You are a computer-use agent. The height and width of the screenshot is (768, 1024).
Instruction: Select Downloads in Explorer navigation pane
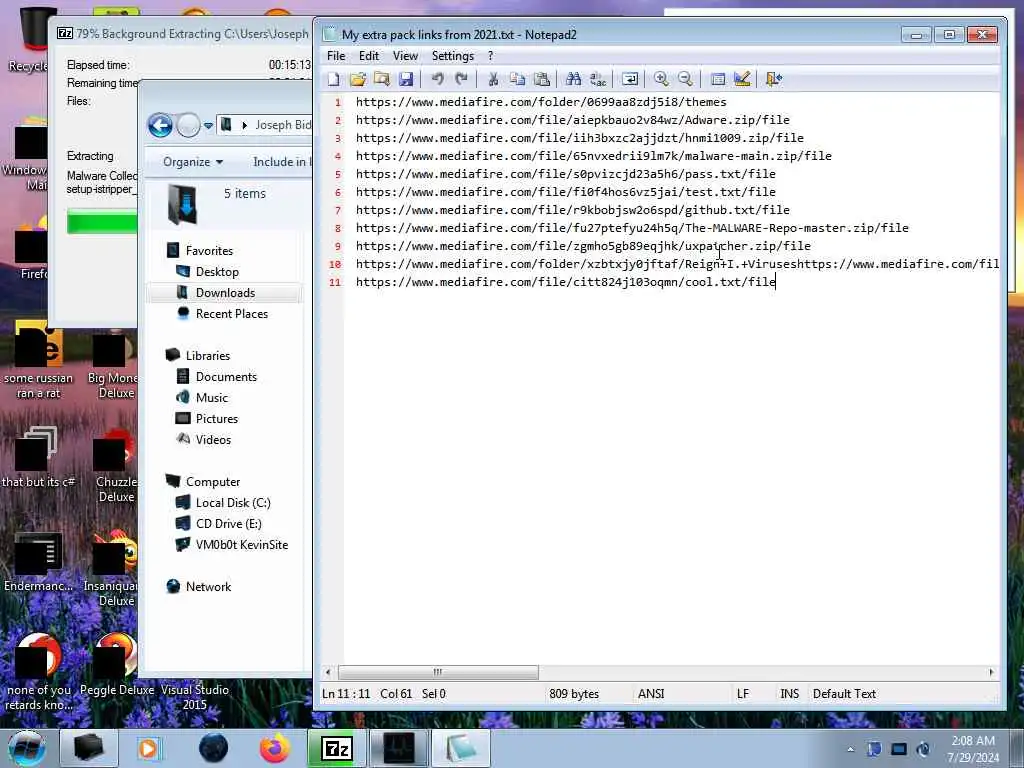pos(225,293)
